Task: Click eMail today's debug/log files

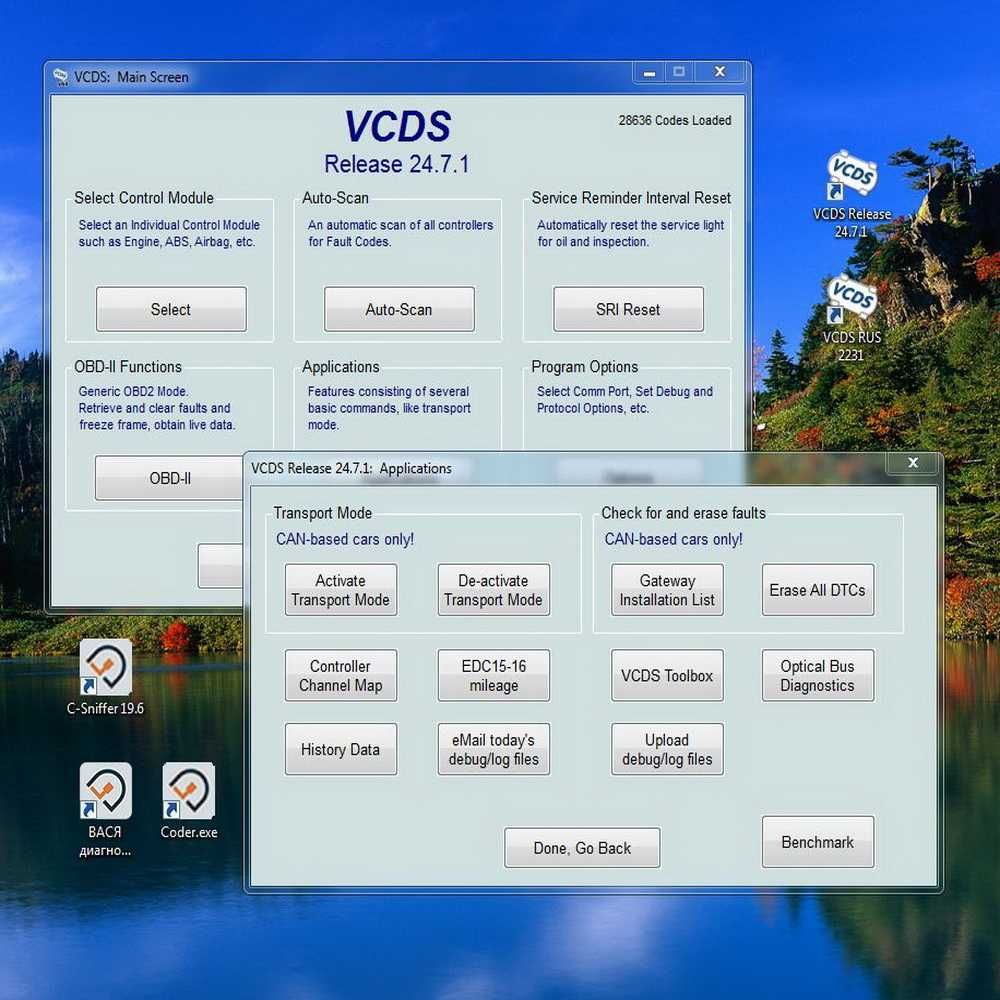Action: pos(494,749)
